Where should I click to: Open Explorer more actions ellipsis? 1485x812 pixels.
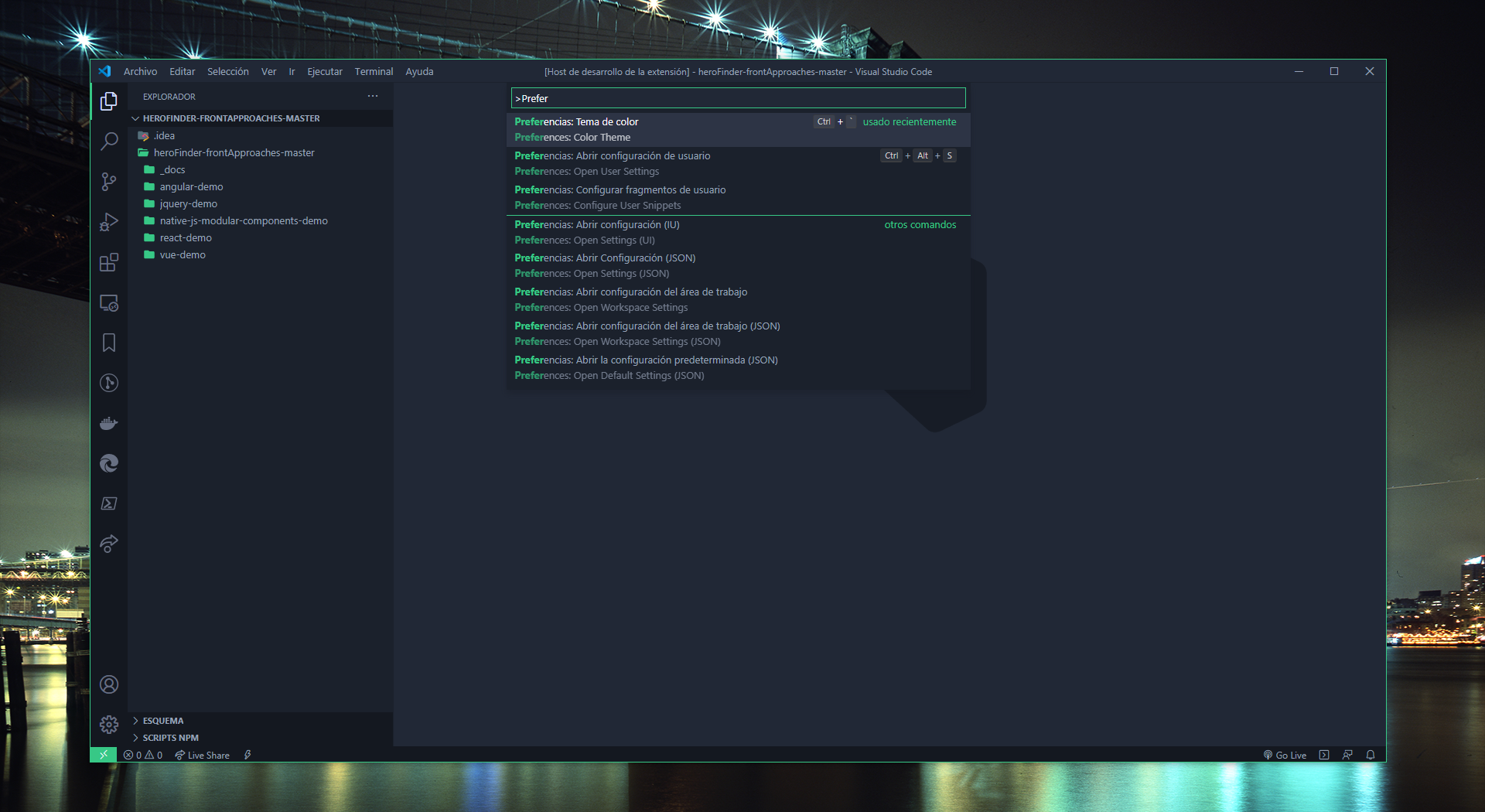click(373, 96)
